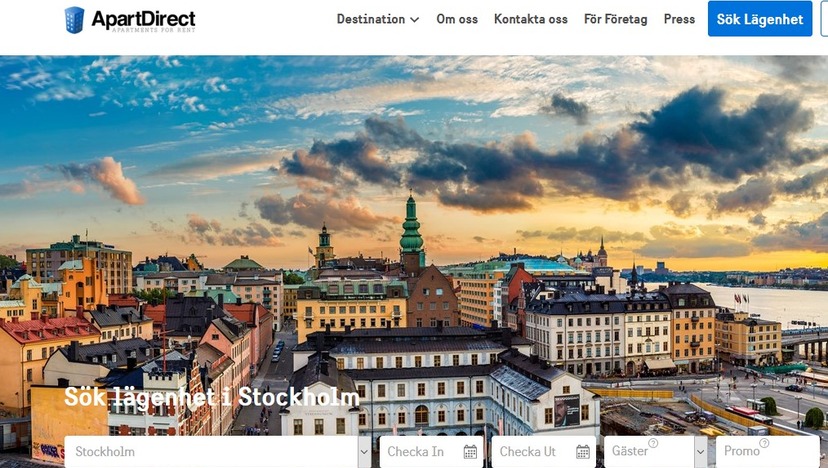Viewport: 828px width, 468px height.
Task: Open the Checka In calendar icon
Action: (x=471, y=452)
